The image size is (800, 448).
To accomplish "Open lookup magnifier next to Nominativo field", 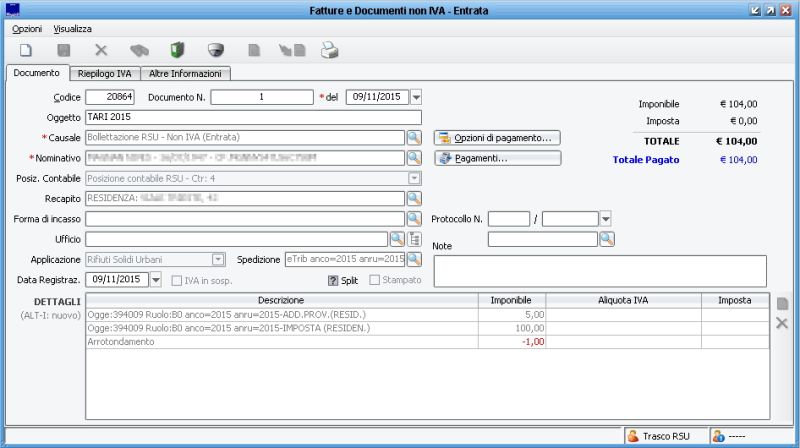I will click(414, 158).
